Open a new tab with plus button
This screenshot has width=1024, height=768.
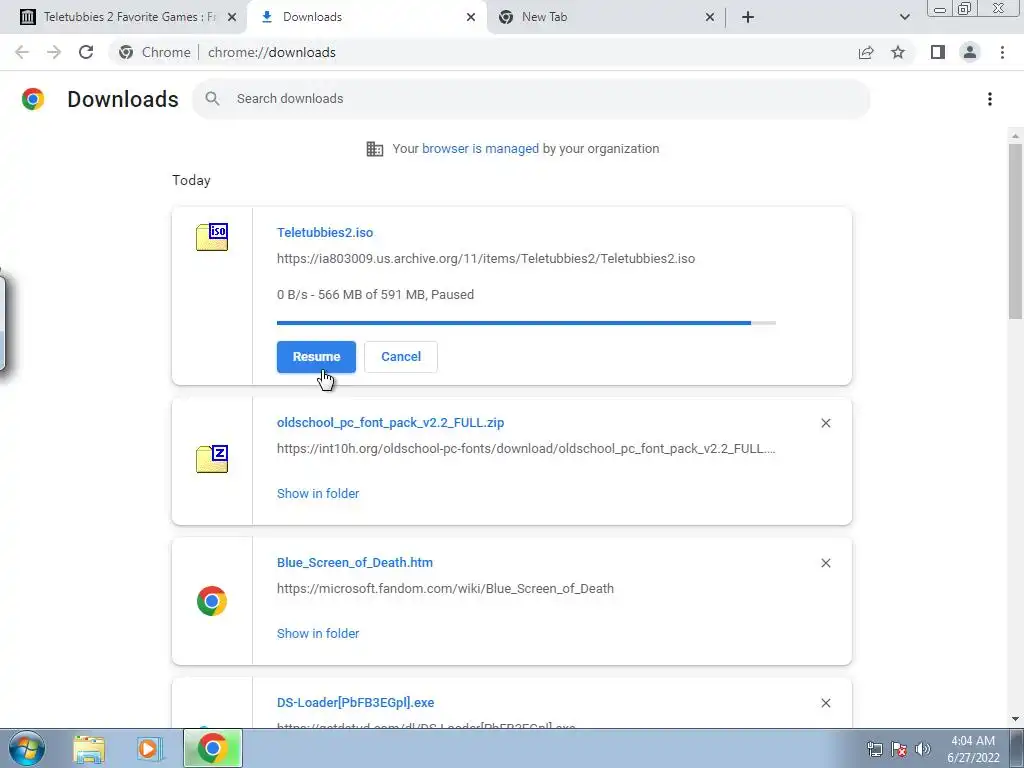point(748,17)
